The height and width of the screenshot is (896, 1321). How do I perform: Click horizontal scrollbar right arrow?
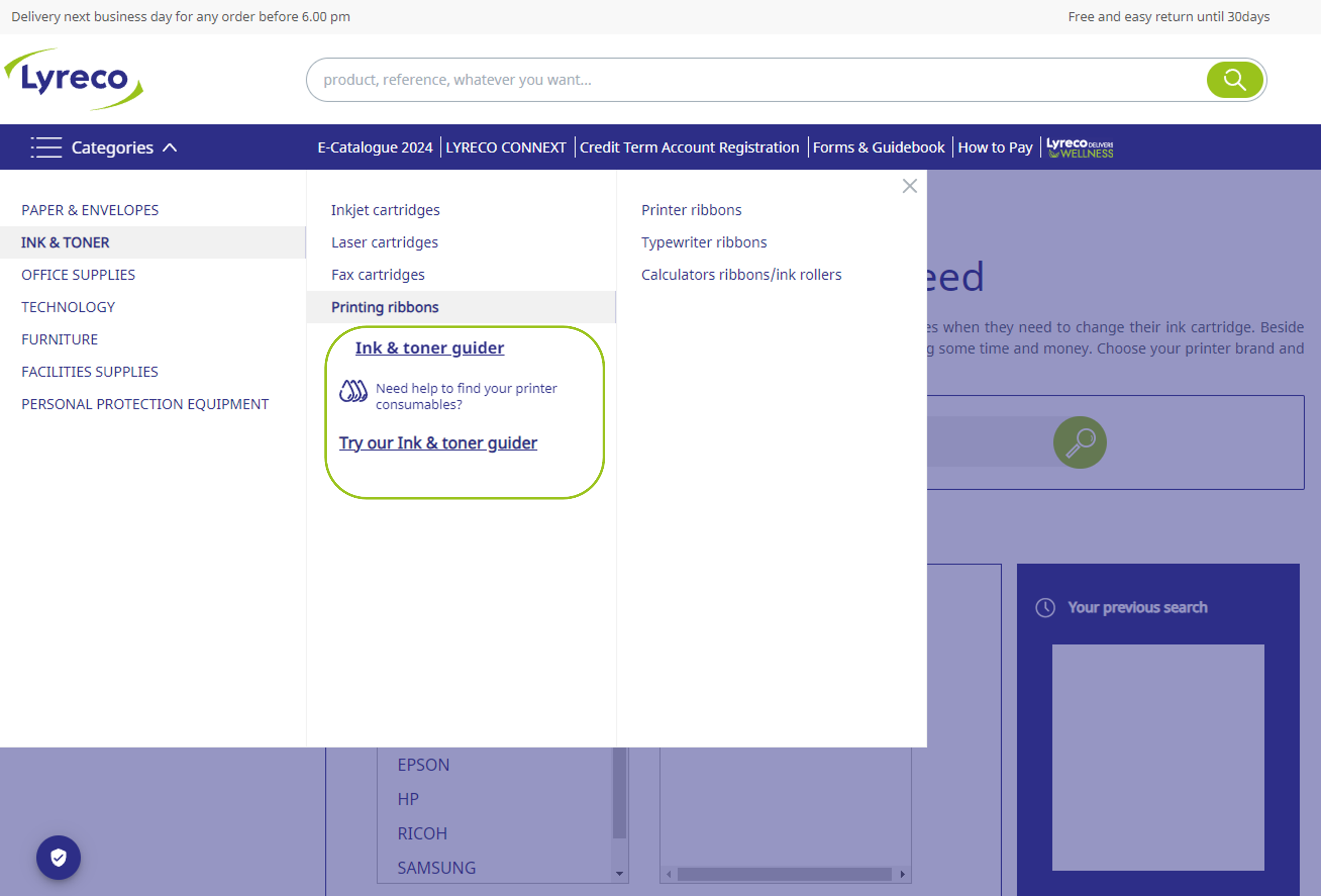tap(902, 874)
